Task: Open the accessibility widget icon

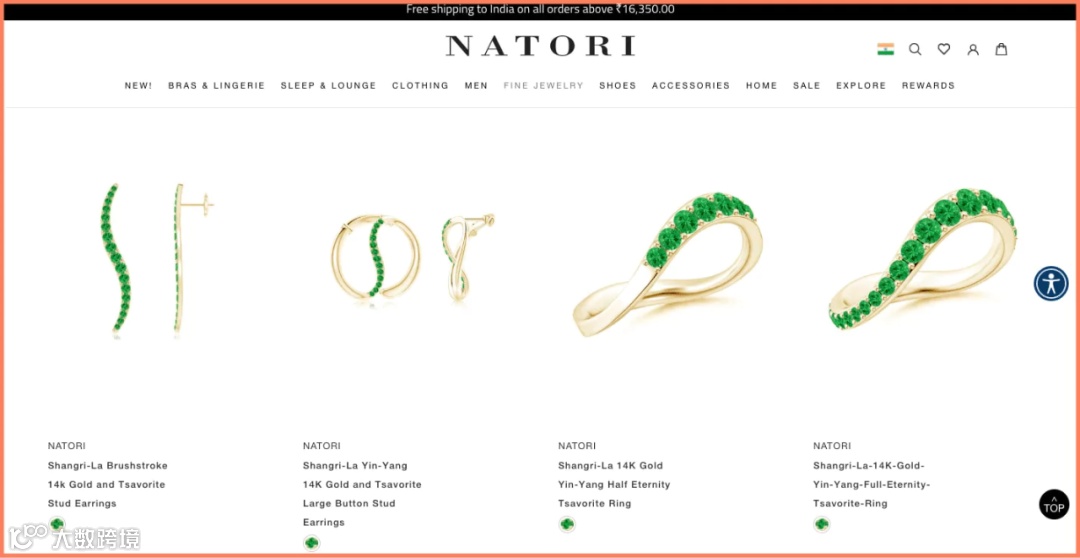Action: (x=1051, y=283)
